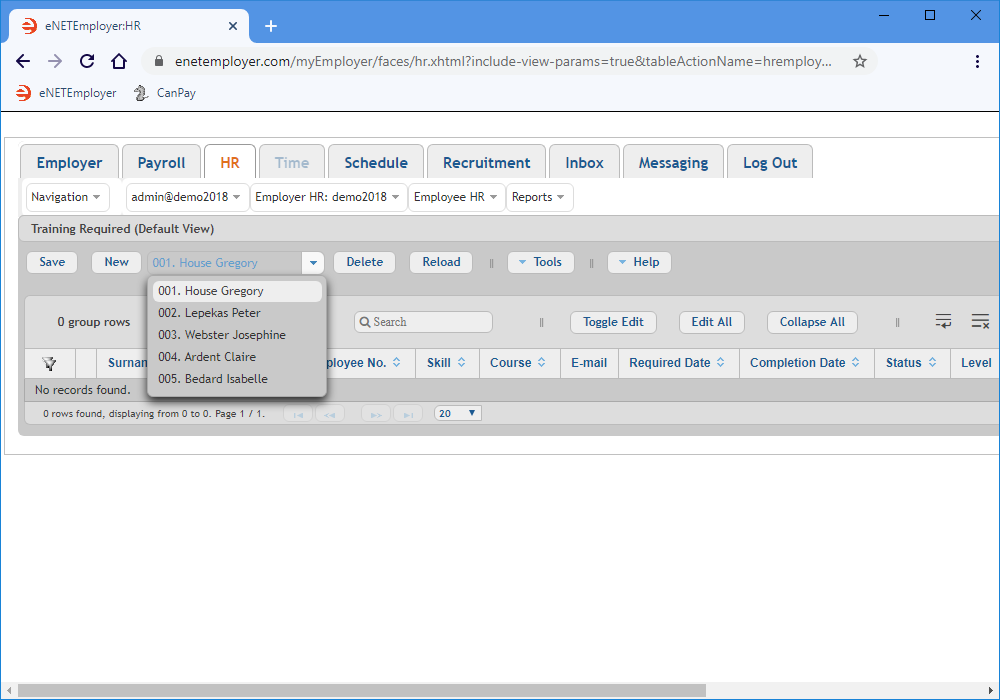Sort by Required Date column arrows
This screenshot has height=700, width=1000.
721,362
